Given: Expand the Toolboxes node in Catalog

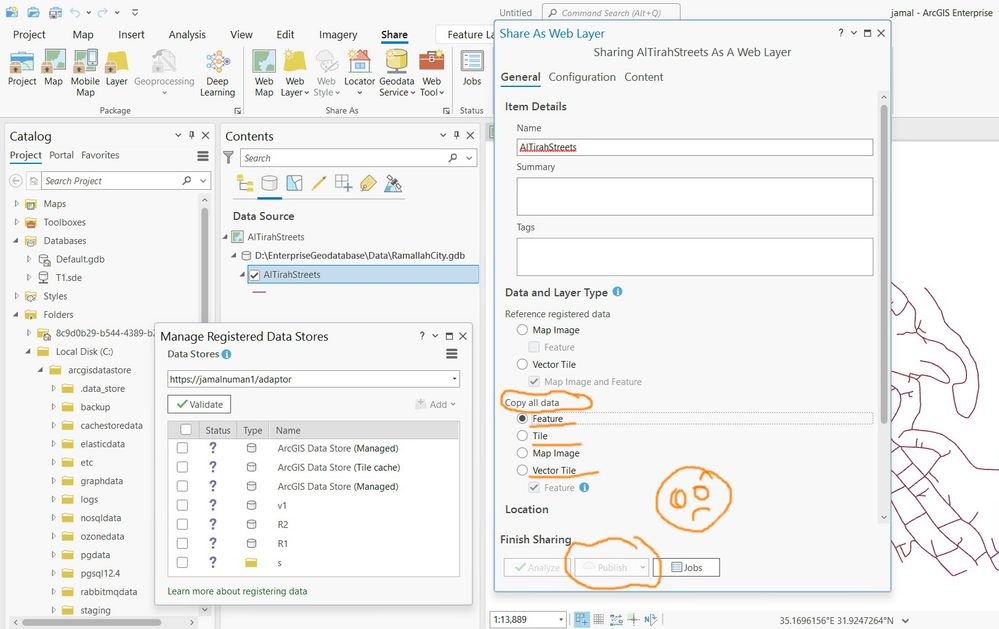Looking at the screenshot, I should (17, 222).
